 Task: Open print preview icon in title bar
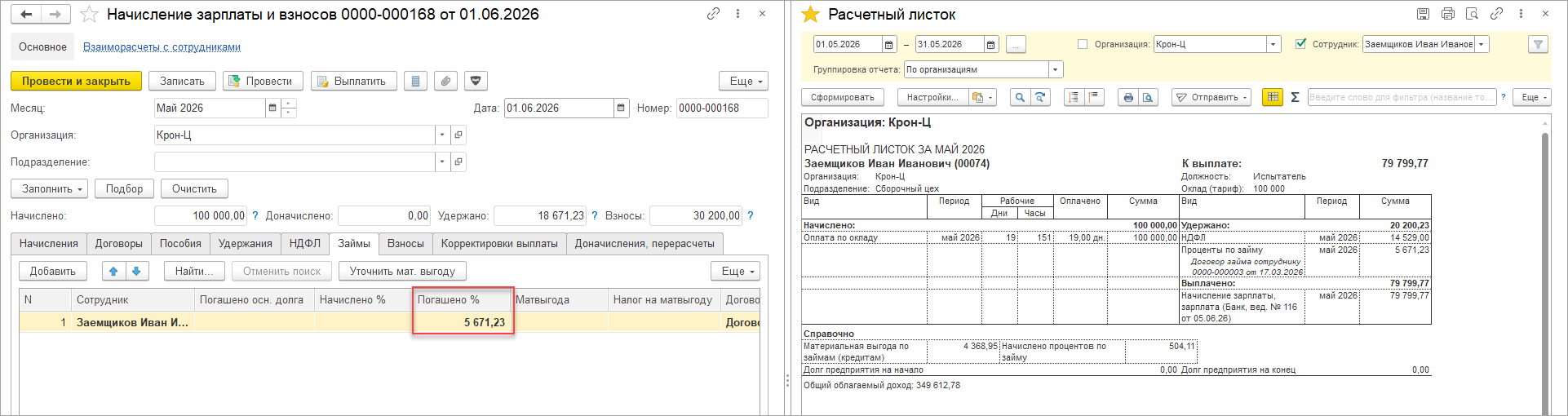pyautogui.click(x=1472, y=14)
